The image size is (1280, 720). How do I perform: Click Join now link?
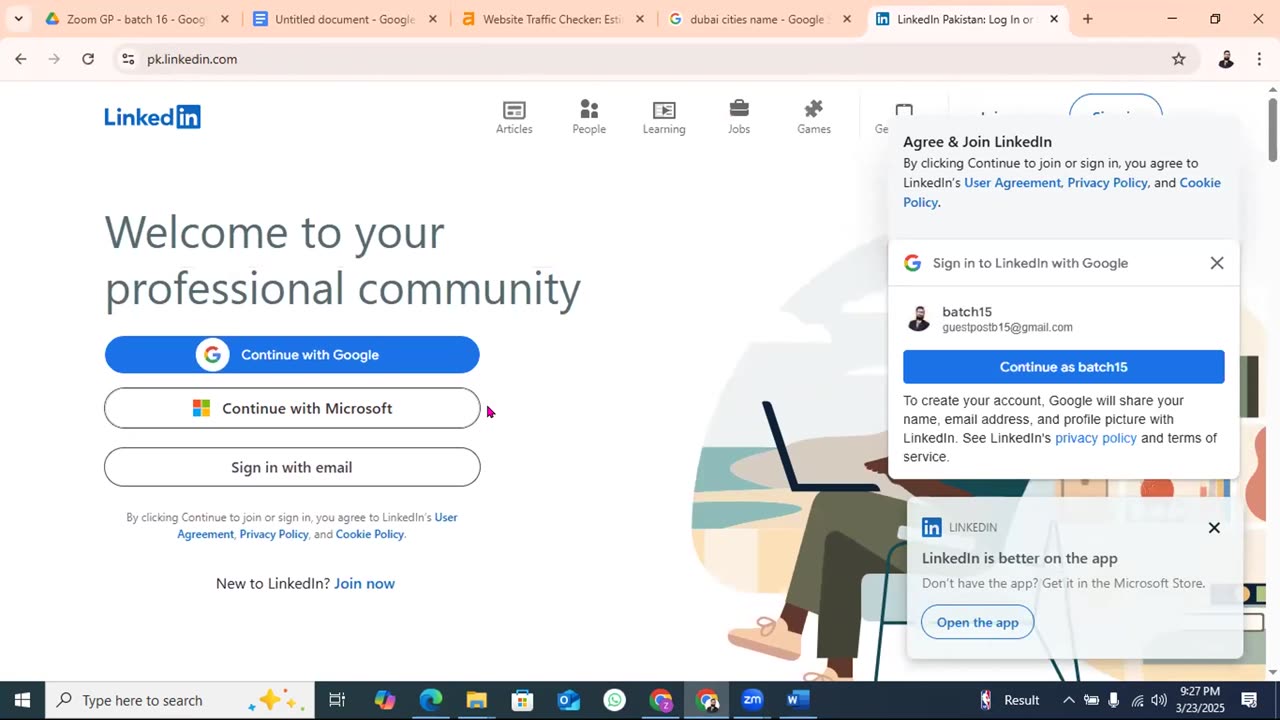pyautogui.click(x=364, y=583)
